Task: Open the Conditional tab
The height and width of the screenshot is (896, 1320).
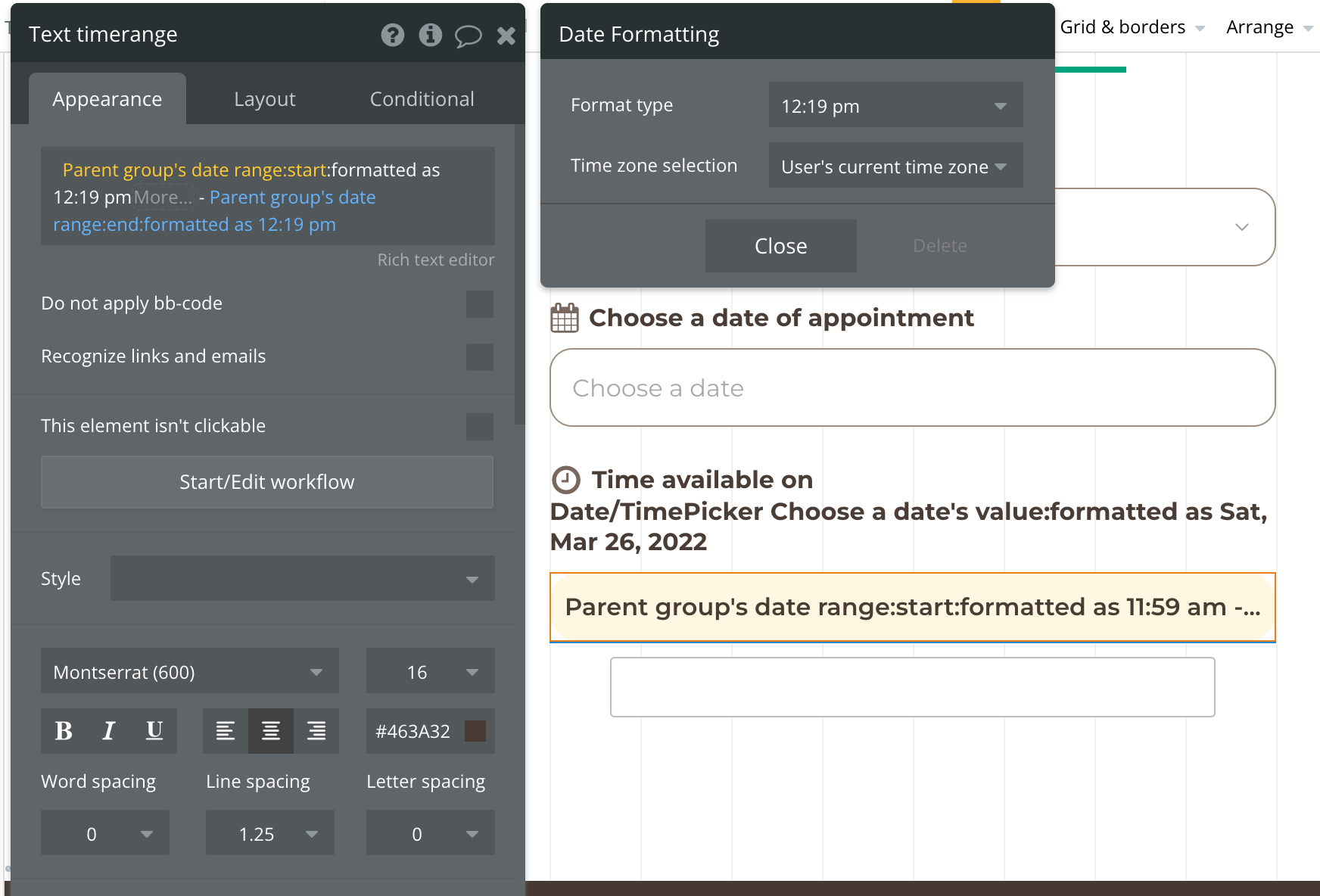Action: (422, 99)
